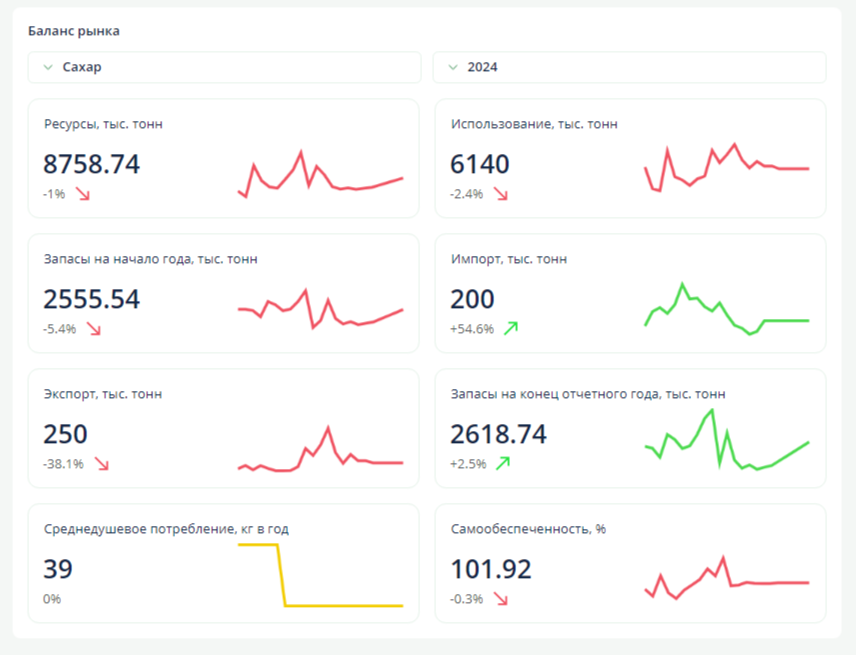The height and width of the screenshot is (655, 856).
Task: Click the chevron next to Сахар
Action: (x=48, y=68)
